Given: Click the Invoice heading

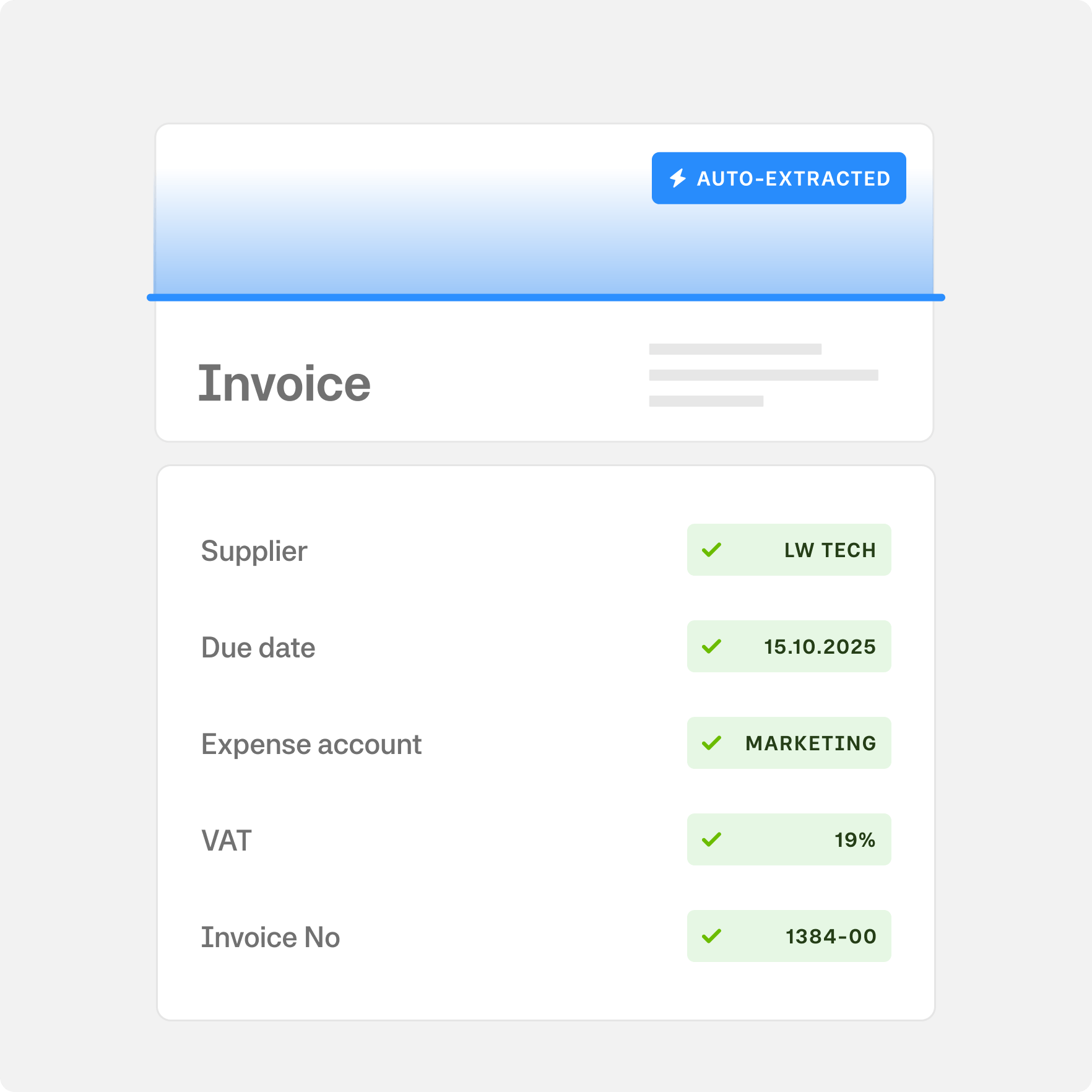Looking at the screenshot, I should tap(284, 384).
